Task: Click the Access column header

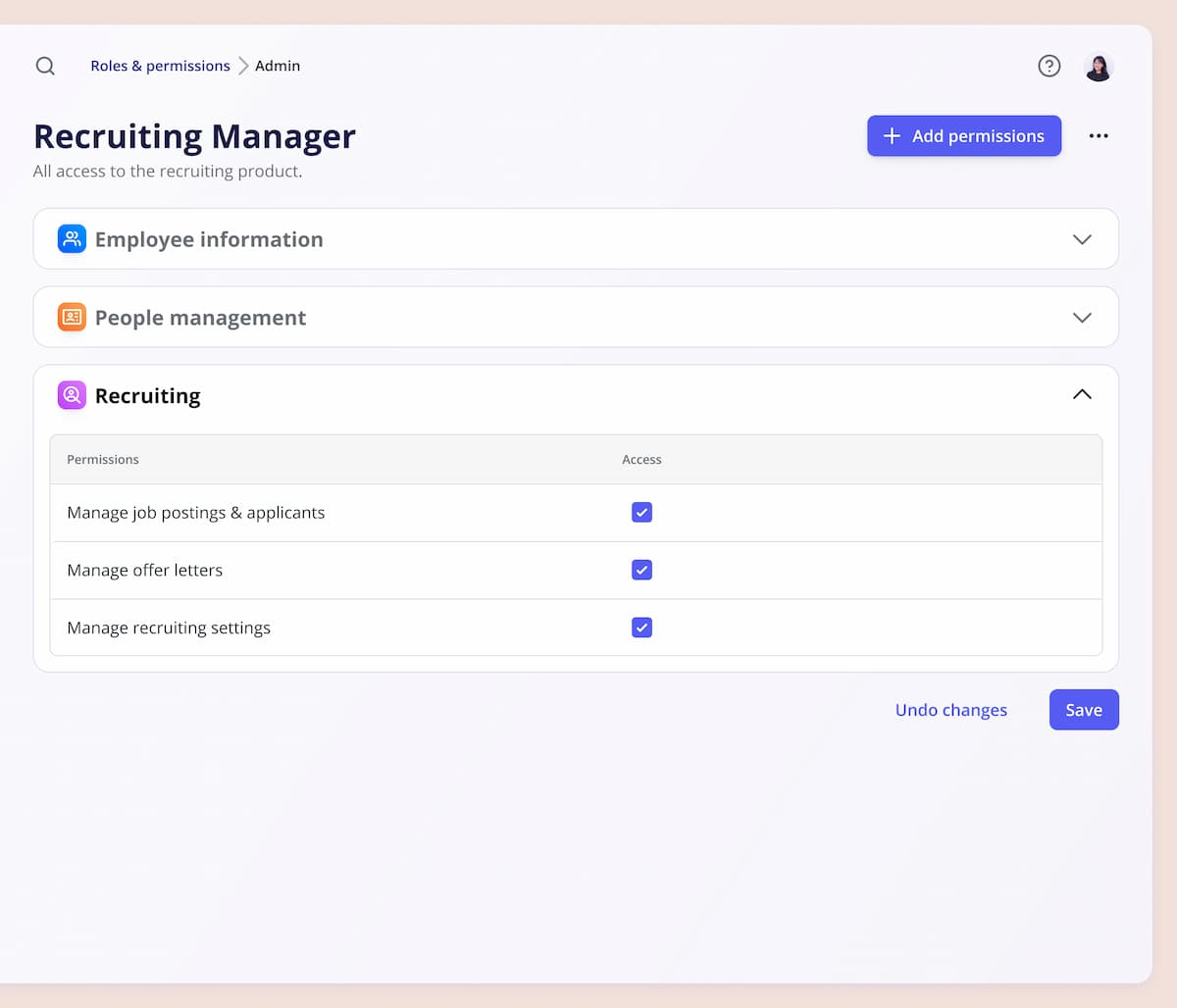Action: (641, 460)
